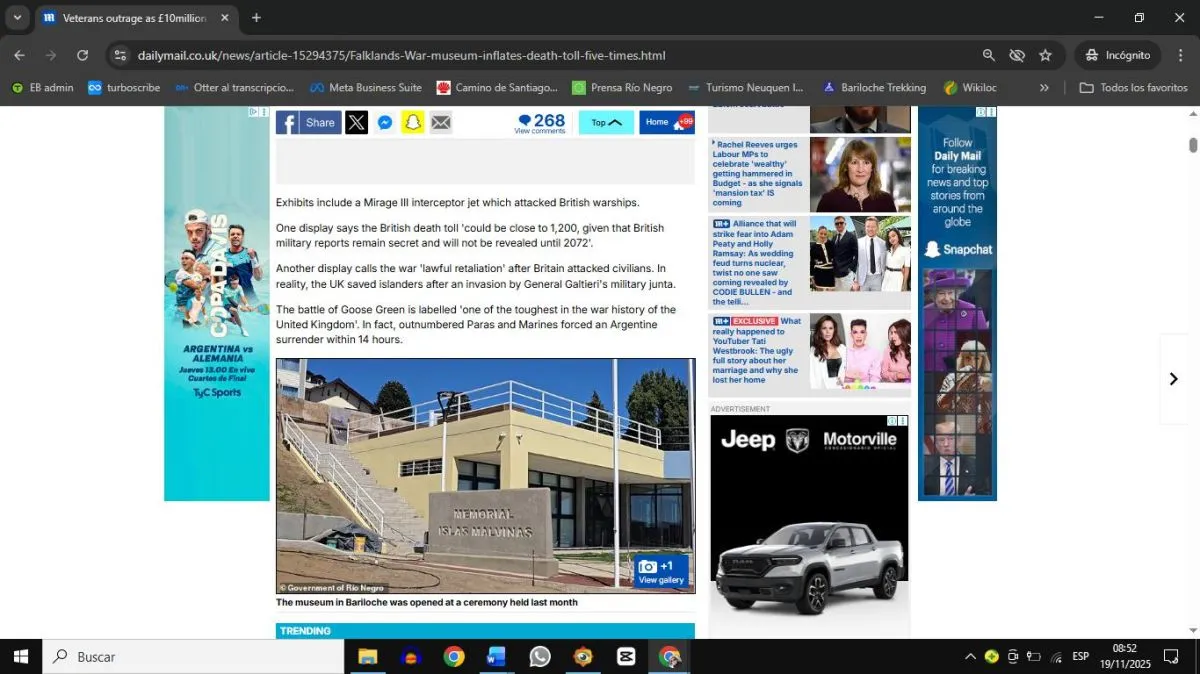Reload the page
The image size is (1200, 674).
[x=83, y=55]
